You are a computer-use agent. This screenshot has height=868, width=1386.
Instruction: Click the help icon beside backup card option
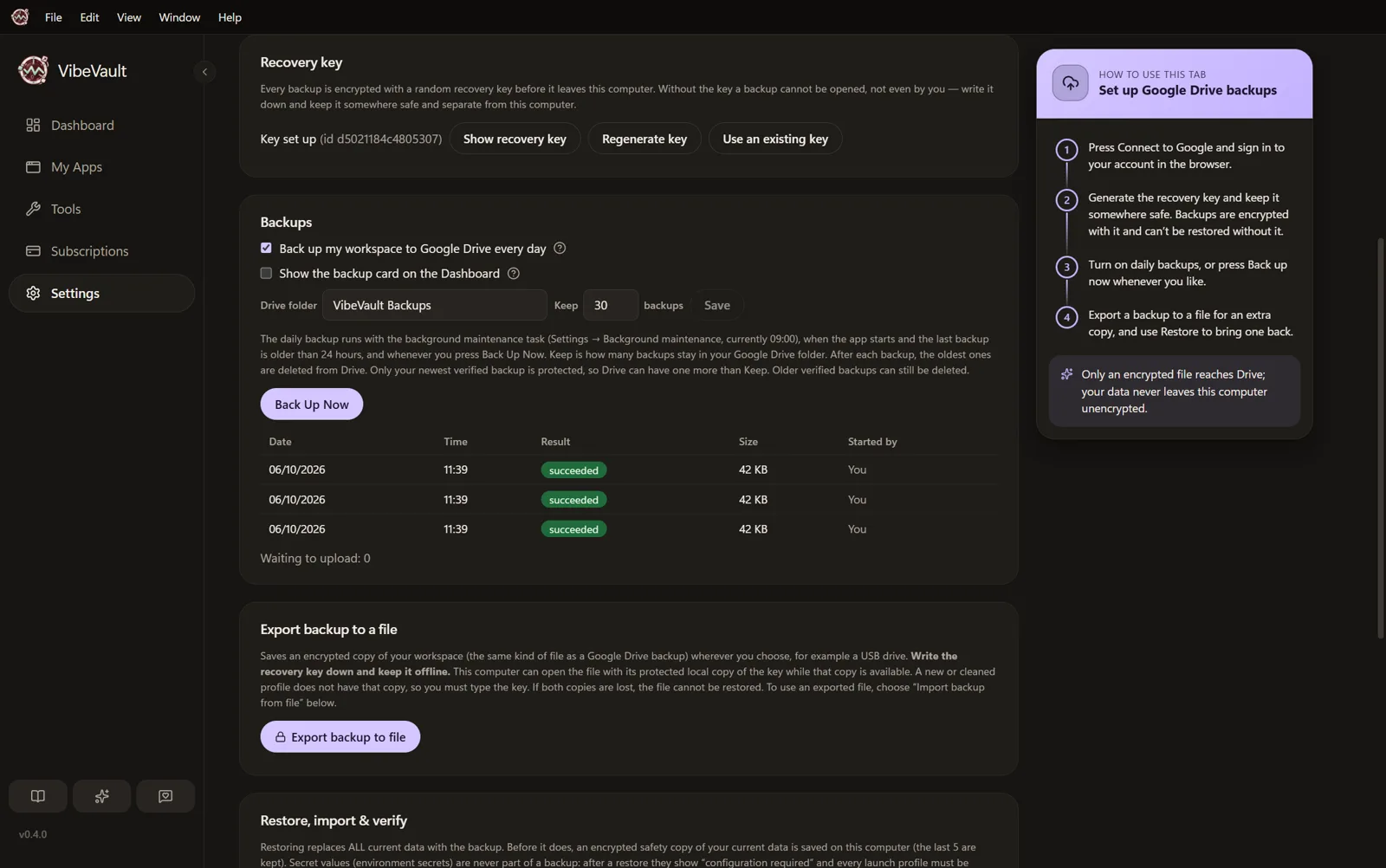click(x=514, y=273)
